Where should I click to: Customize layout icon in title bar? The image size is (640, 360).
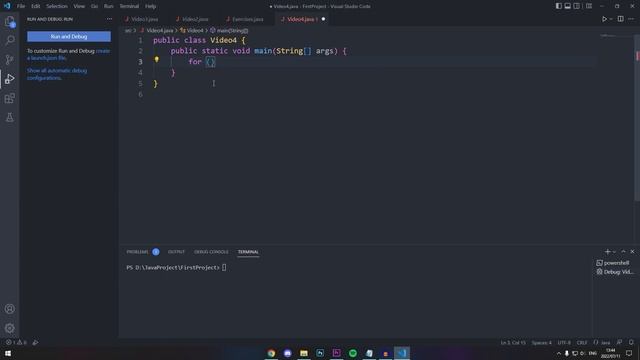pos(589,6)
